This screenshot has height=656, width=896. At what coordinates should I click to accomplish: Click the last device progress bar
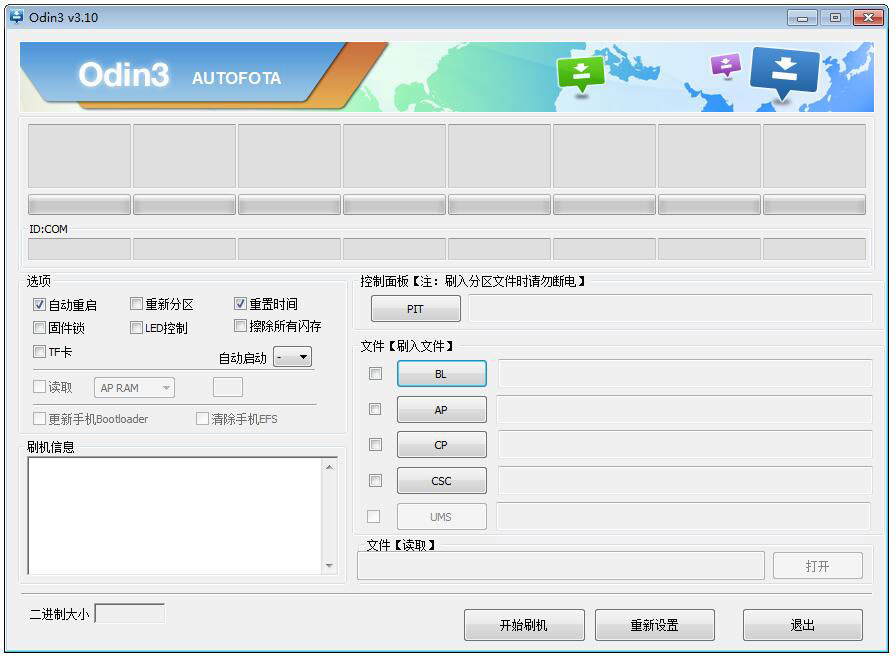(x=814, y=205)
